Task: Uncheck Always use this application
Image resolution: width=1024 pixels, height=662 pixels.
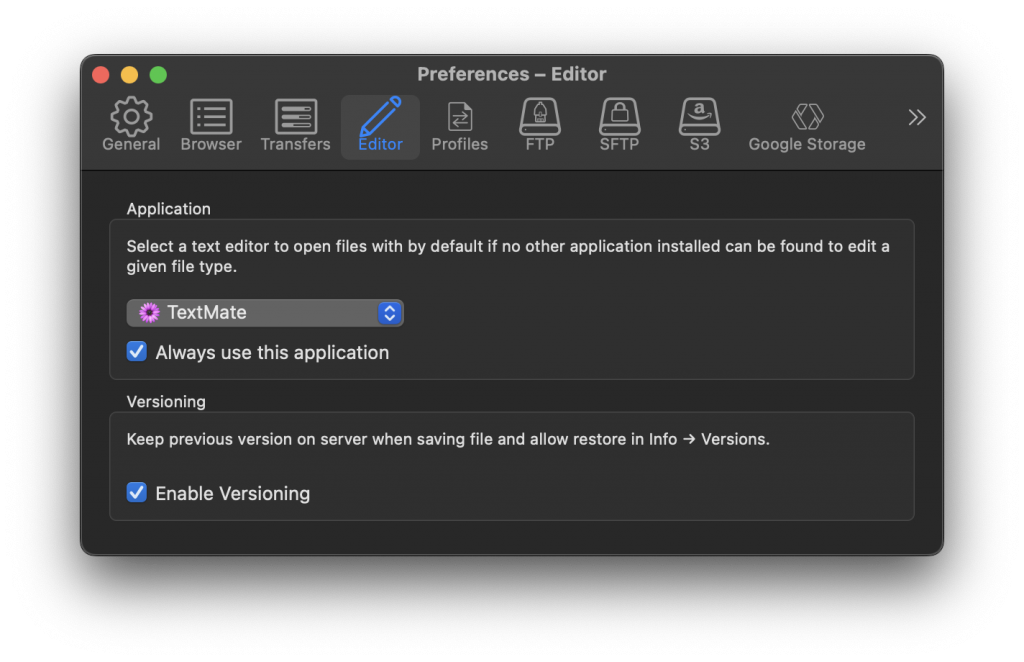Action: [136, 351]
